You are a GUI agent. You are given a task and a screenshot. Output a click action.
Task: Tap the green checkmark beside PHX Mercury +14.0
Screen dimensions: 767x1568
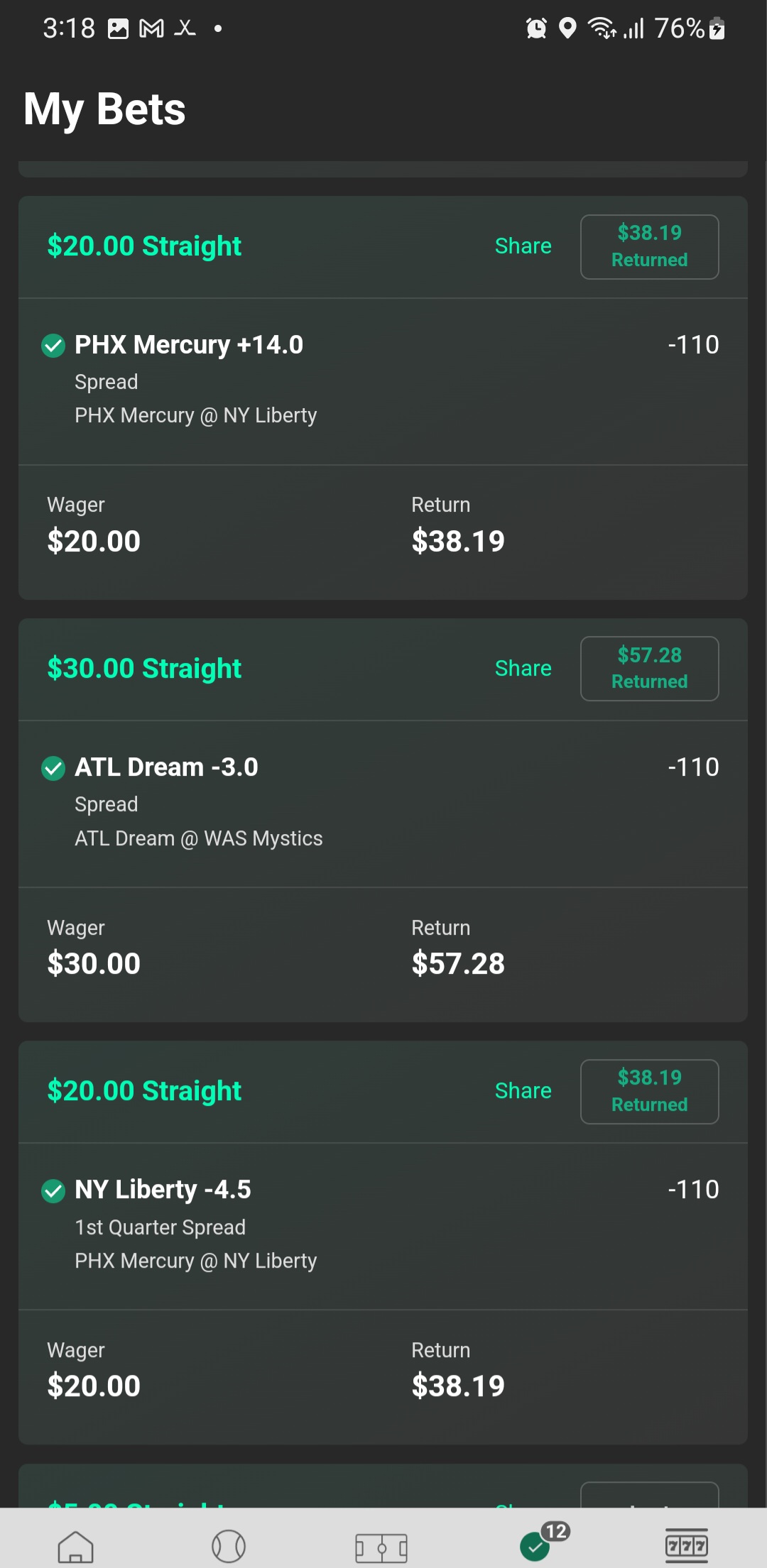coord(53,346)
